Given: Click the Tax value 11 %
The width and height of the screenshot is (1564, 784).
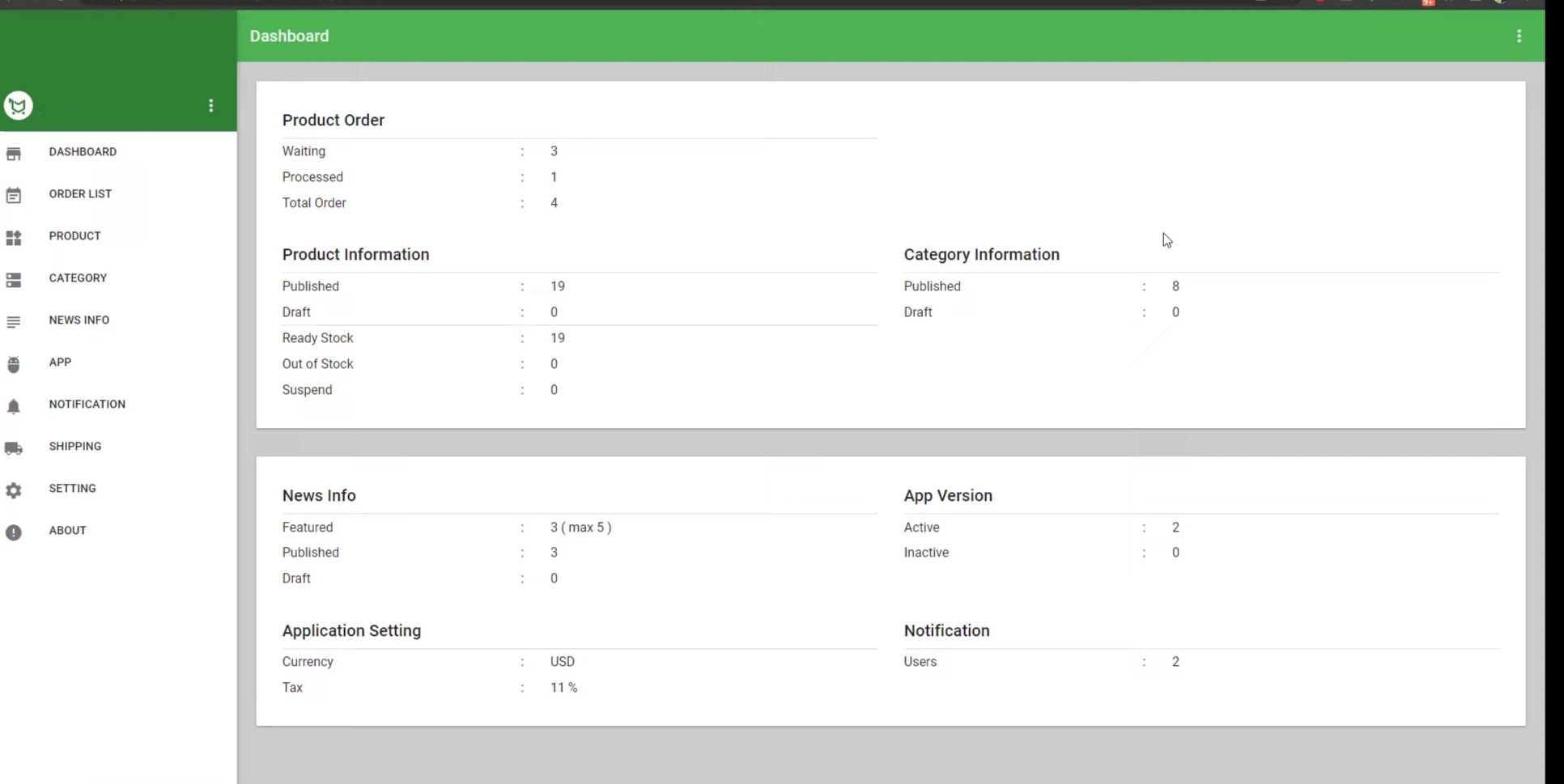Looking at the screenshot, I should click(x=563, y=688).
